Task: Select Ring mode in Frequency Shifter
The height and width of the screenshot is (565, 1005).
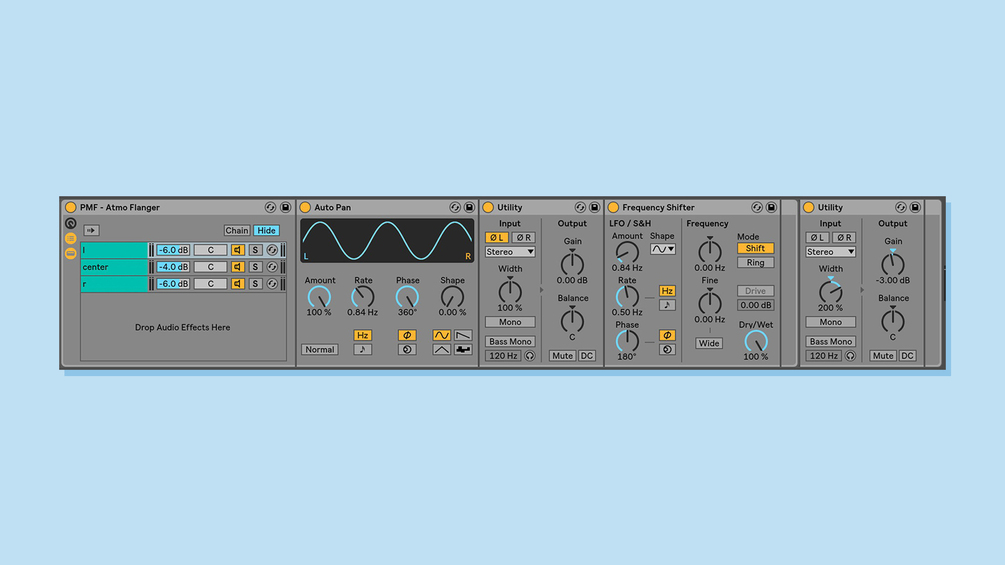Action: pyautogui.click(x=755, y=263)
